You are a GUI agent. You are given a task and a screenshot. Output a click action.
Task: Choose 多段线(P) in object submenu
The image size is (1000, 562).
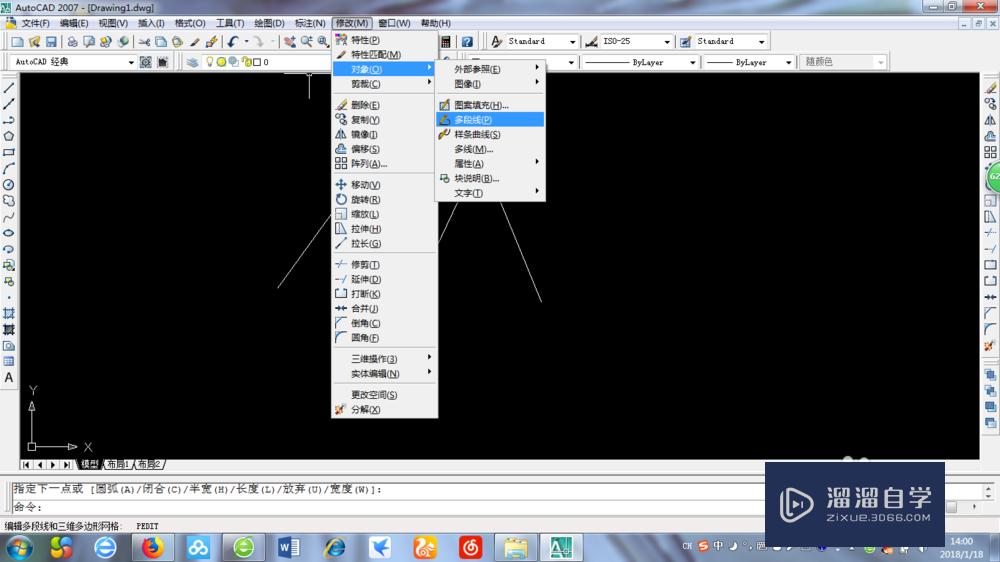coord(490,119)
